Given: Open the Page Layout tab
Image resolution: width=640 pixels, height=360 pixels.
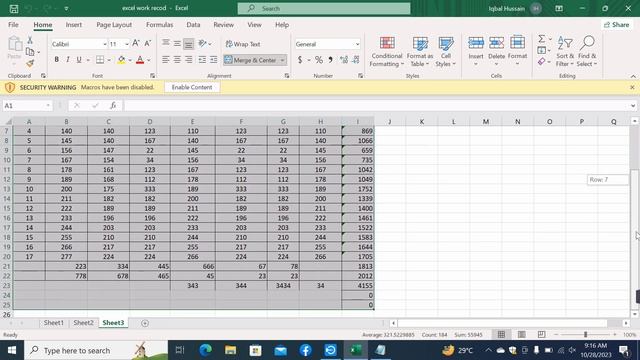Looking at the screenshot, I should pyautogui.click(x=114, y=24).
